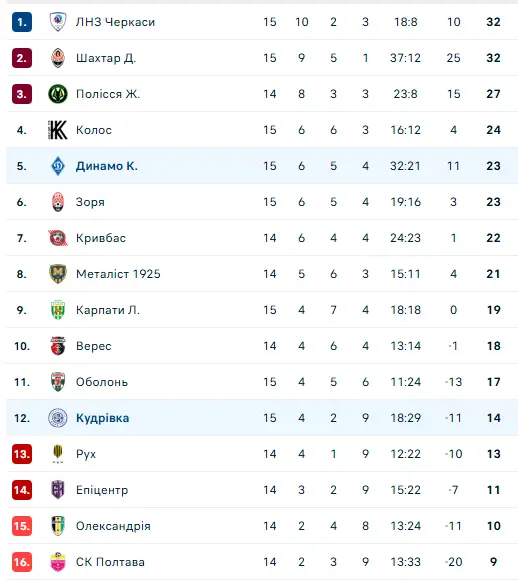Click the Зоря team crest
The height and width of the screenshot is (583, 518).
coord(58,202)
